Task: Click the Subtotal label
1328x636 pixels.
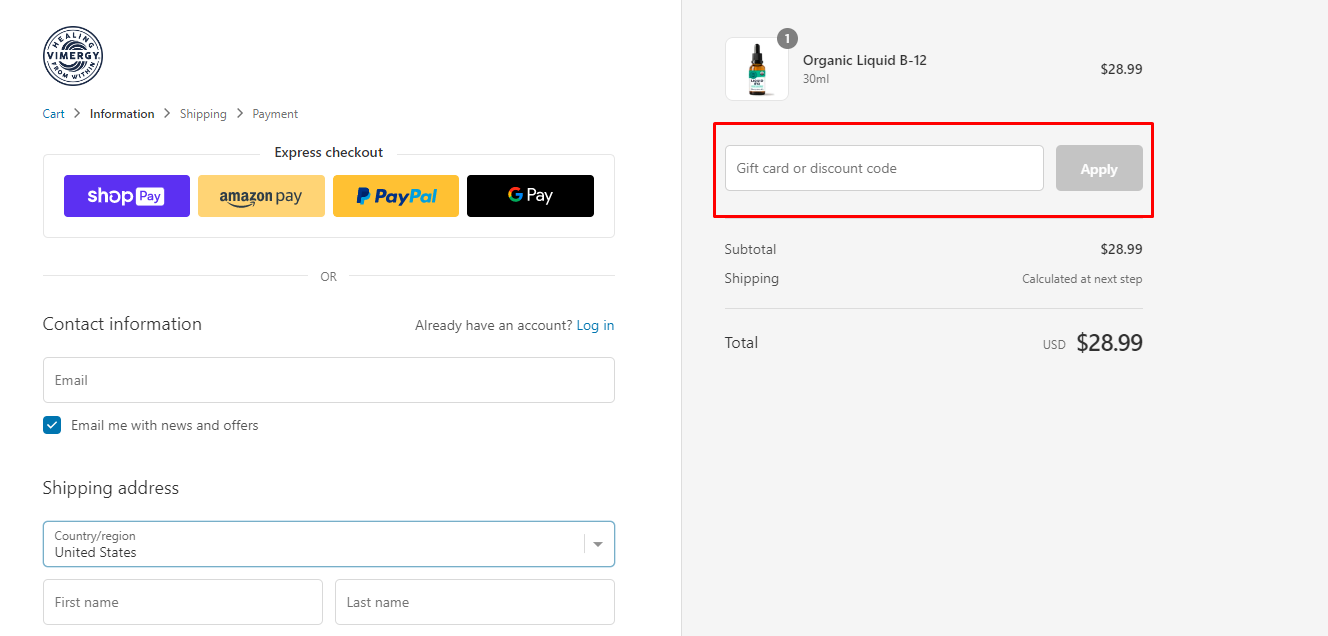Action: pyautogui.click(x=750, y=249)
